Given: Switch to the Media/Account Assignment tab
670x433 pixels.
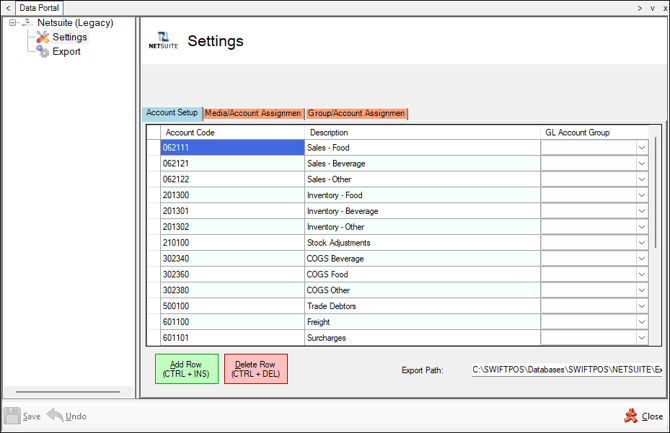Looking at the screenshot, I should (x=253, y=114).
